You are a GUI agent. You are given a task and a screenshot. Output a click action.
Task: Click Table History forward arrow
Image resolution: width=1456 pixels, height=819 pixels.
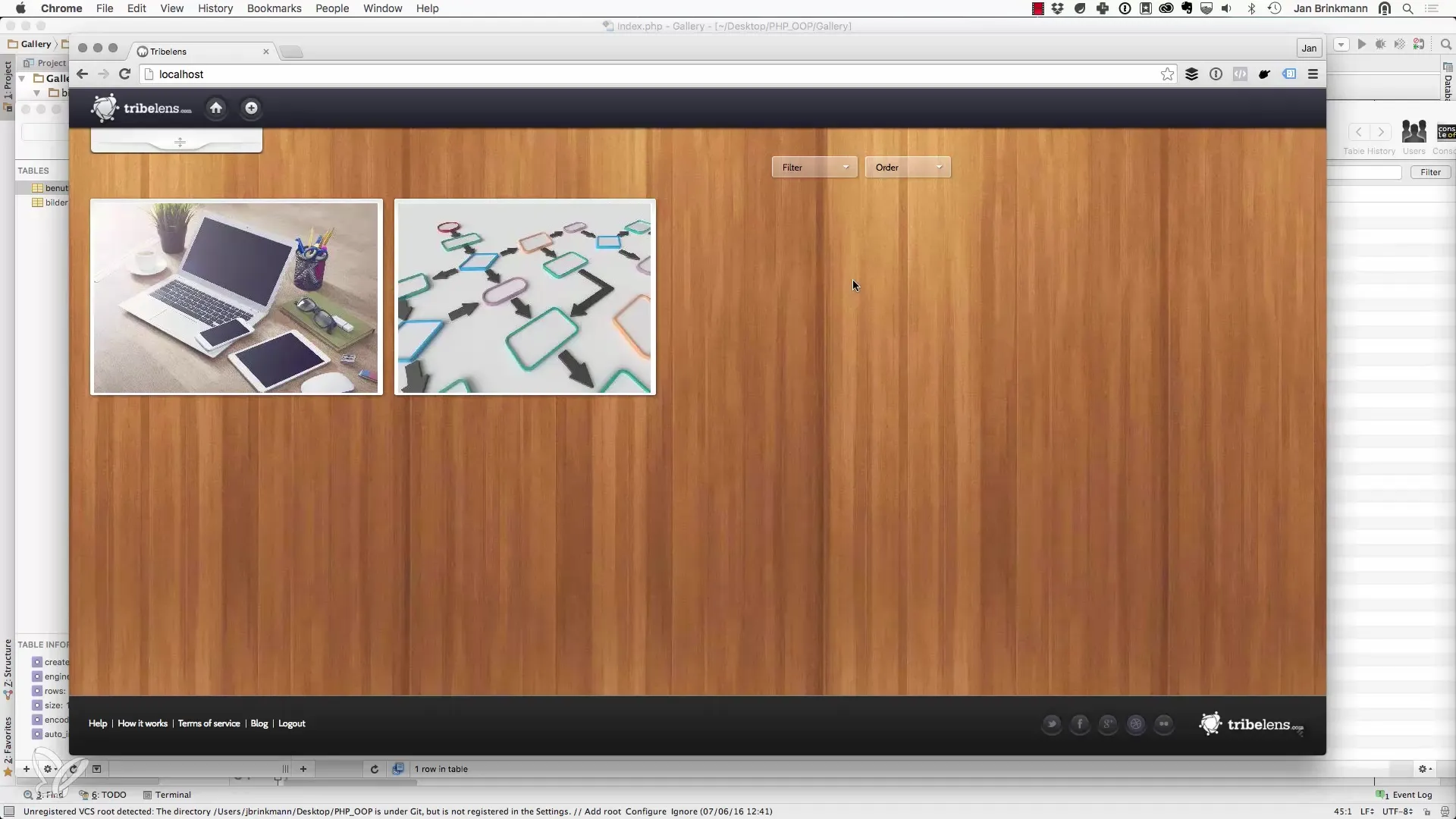coord(1381,132)
